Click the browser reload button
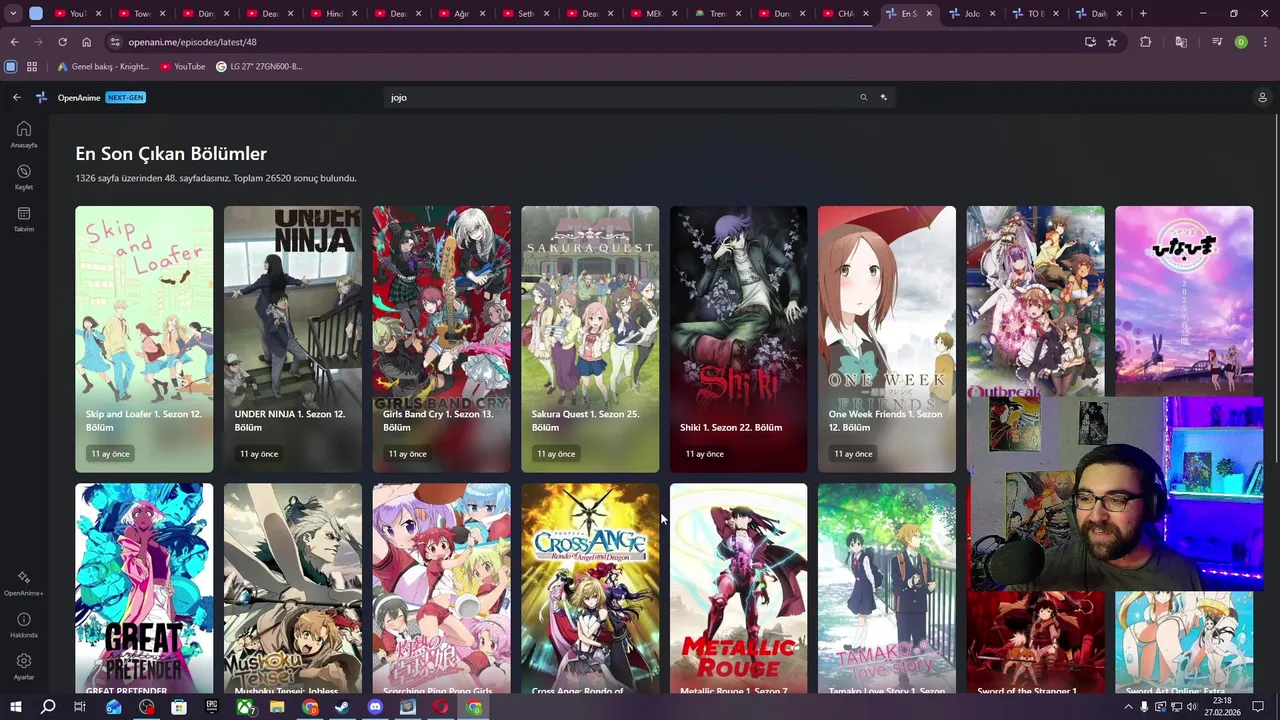The width and height of the screenshot is (1280, 720). click(x=62, y=42)
